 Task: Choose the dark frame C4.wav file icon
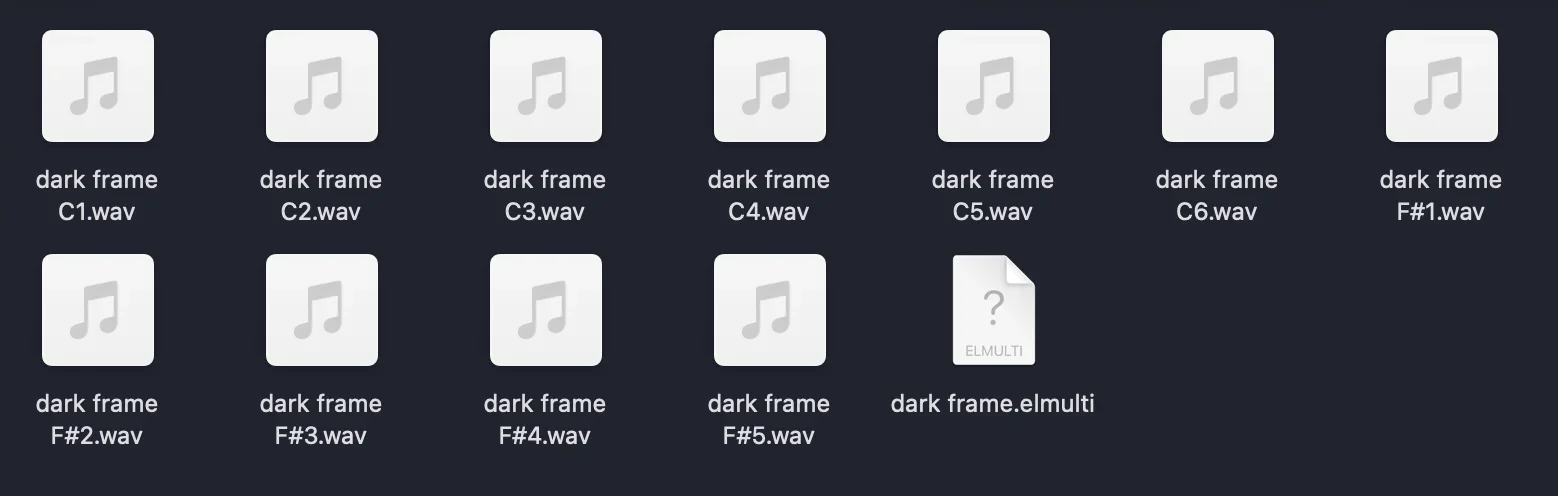point(769,86)
